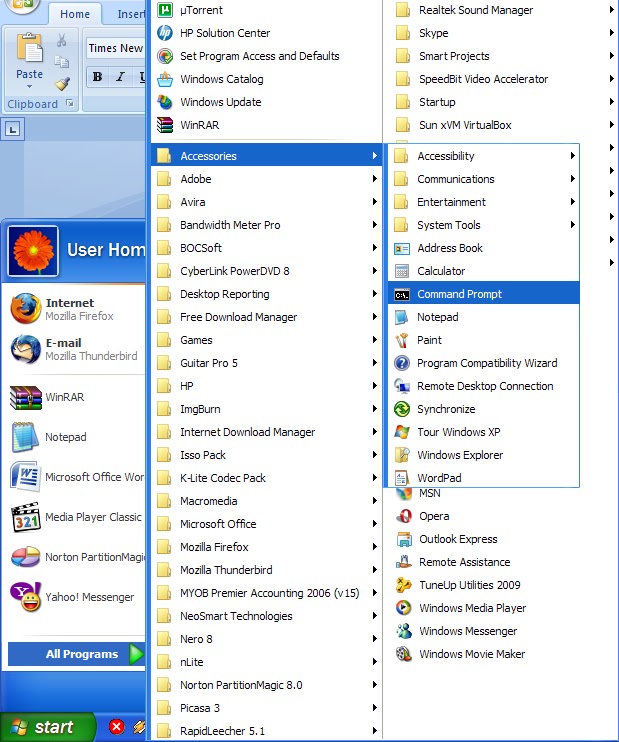Expand the Communications submenu
Viewport: 619px width, 742px height.
point(483,179)
